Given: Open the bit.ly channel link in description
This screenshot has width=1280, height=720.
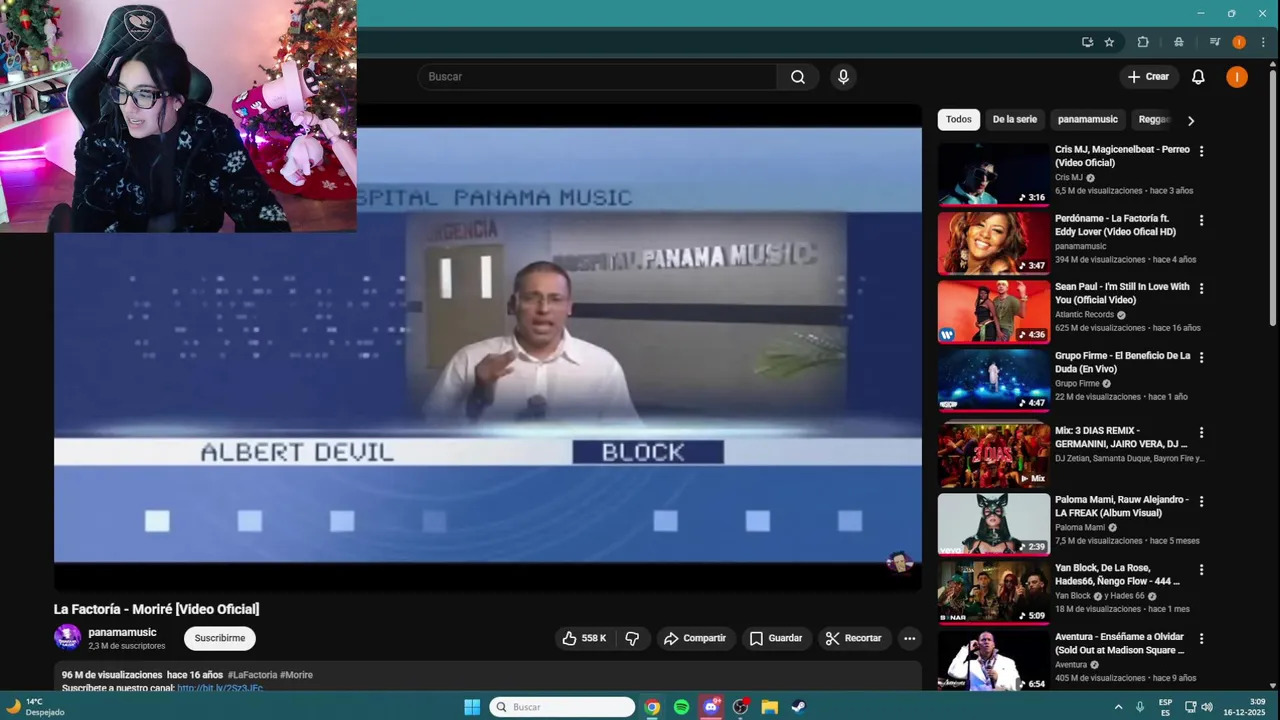Looking at the screenshot, I should (x=220, y=688).
